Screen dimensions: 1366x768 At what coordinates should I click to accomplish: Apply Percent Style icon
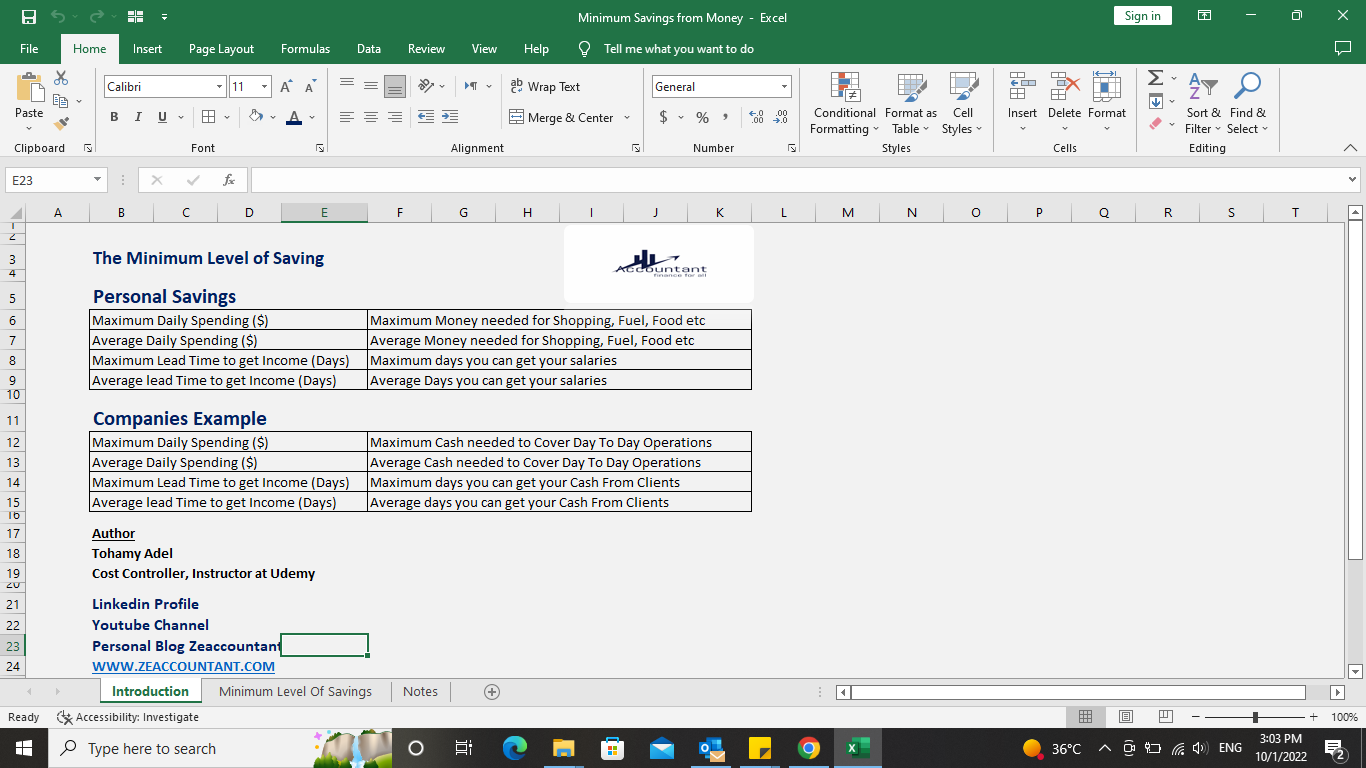(x=702, y=117)
